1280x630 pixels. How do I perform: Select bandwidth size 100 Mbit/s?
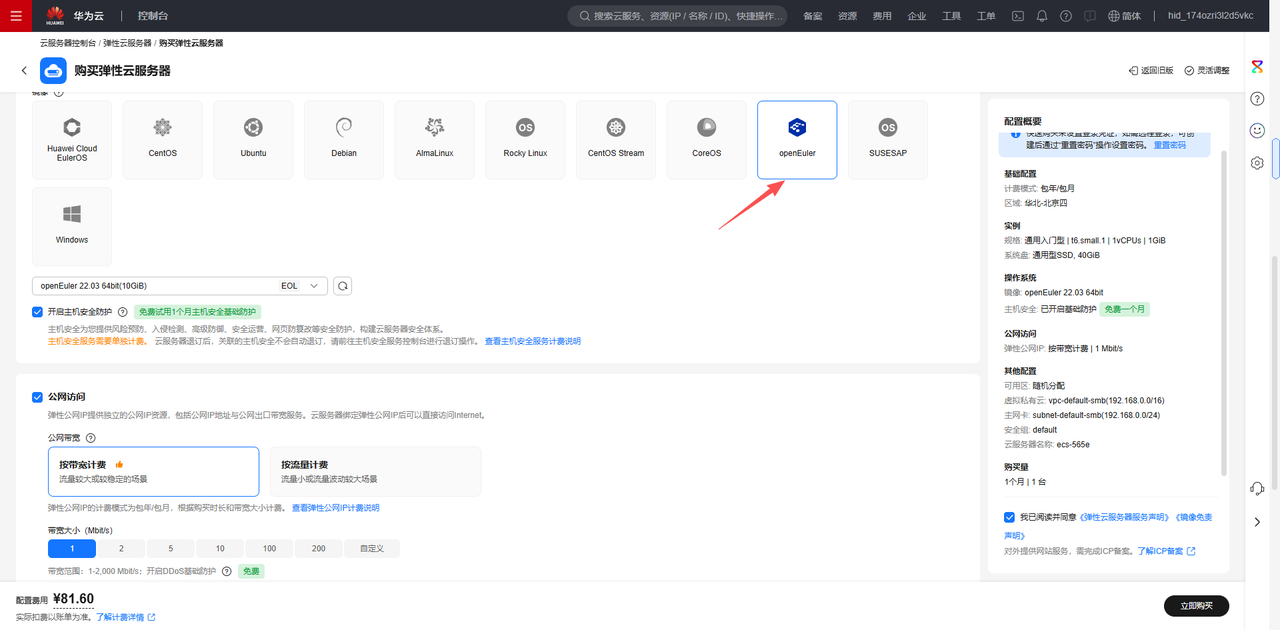point(270,548)
